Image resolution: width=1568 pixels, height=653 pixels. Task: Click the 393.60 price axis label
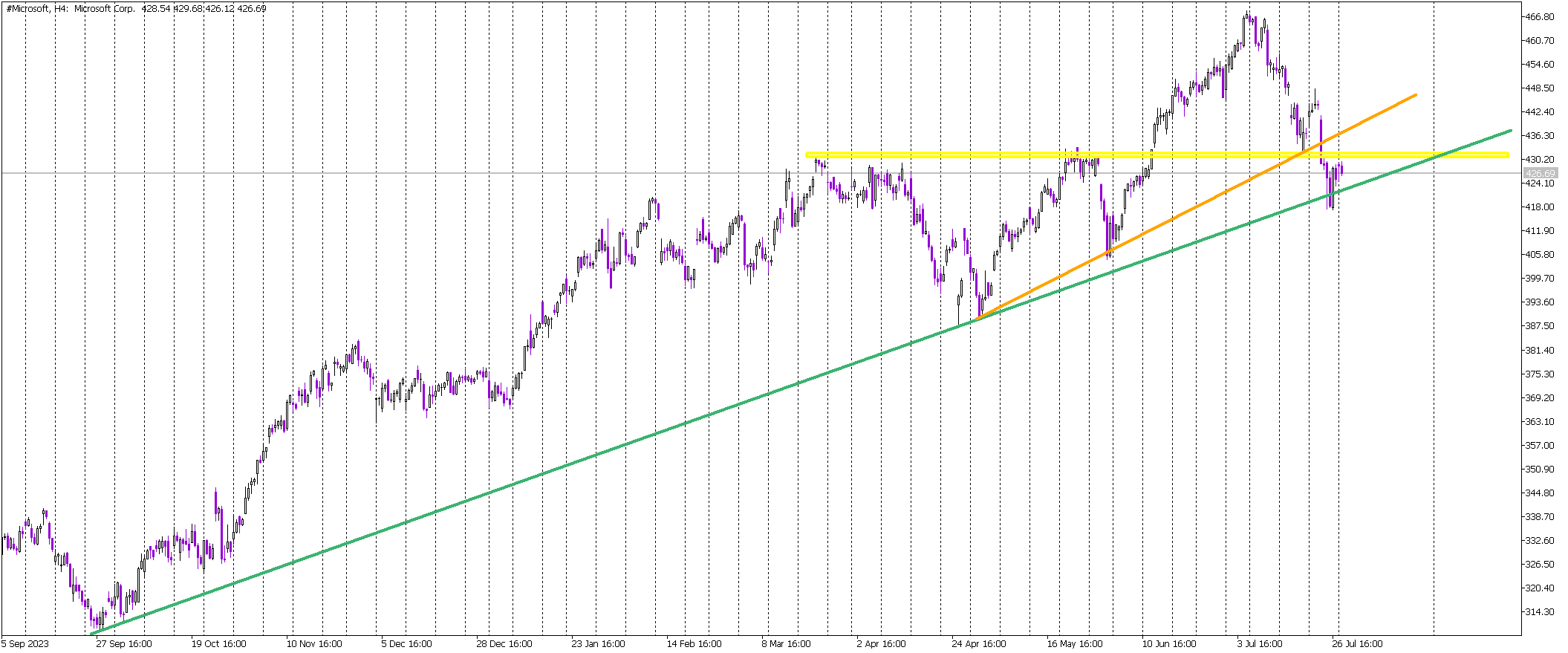tap(1538, 302)
